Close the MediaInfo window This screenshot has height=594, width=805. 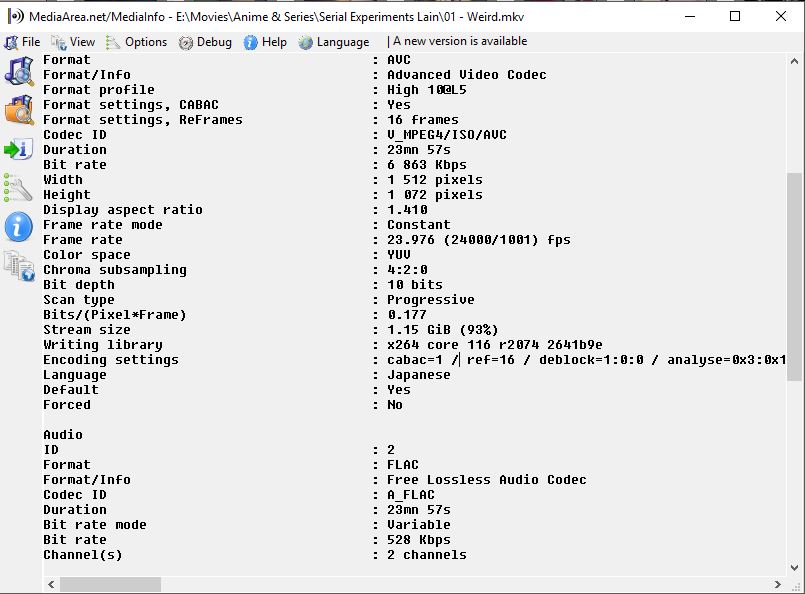coord(781,16)
